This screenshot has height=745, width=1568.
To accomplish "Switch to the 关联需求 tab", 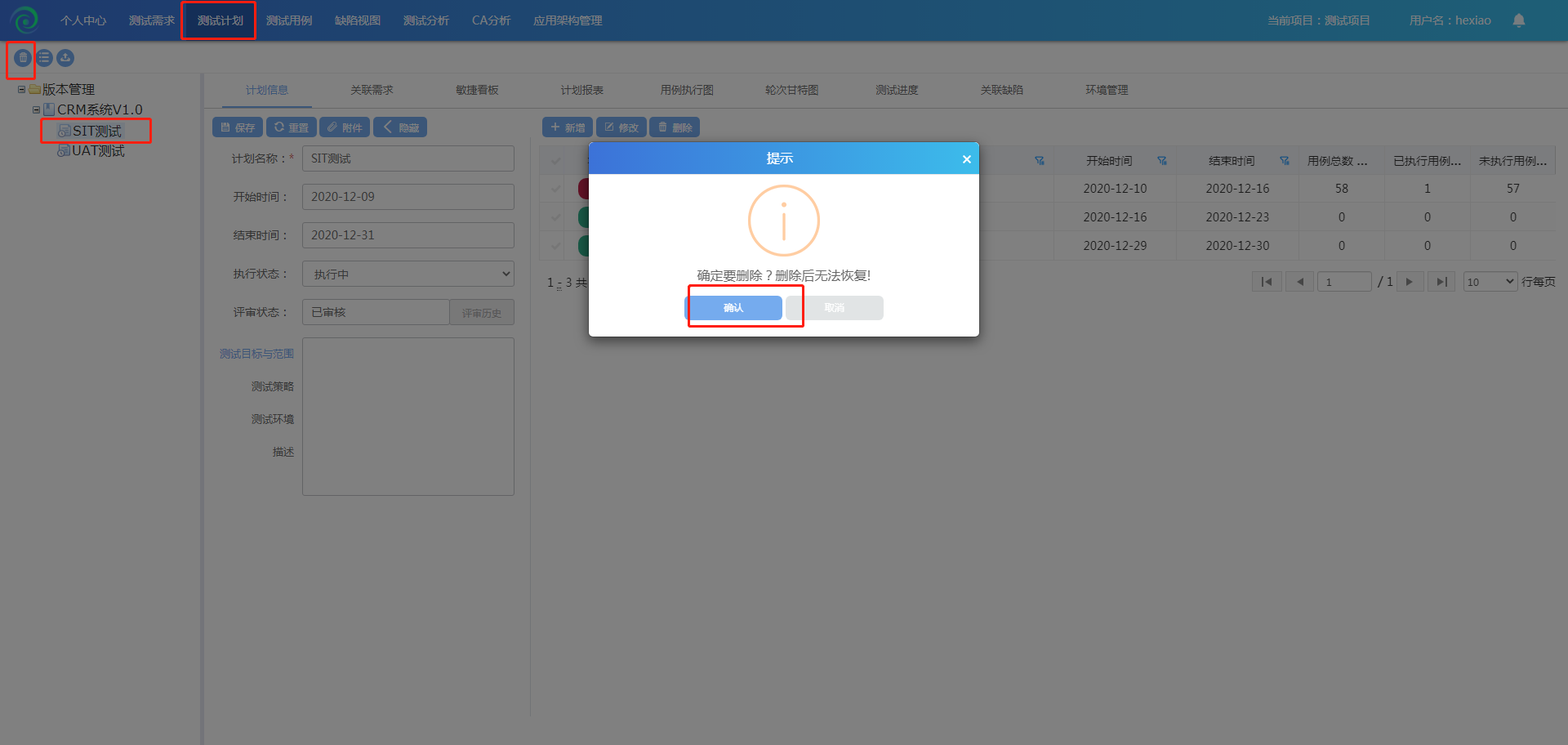I will (372, 90).
